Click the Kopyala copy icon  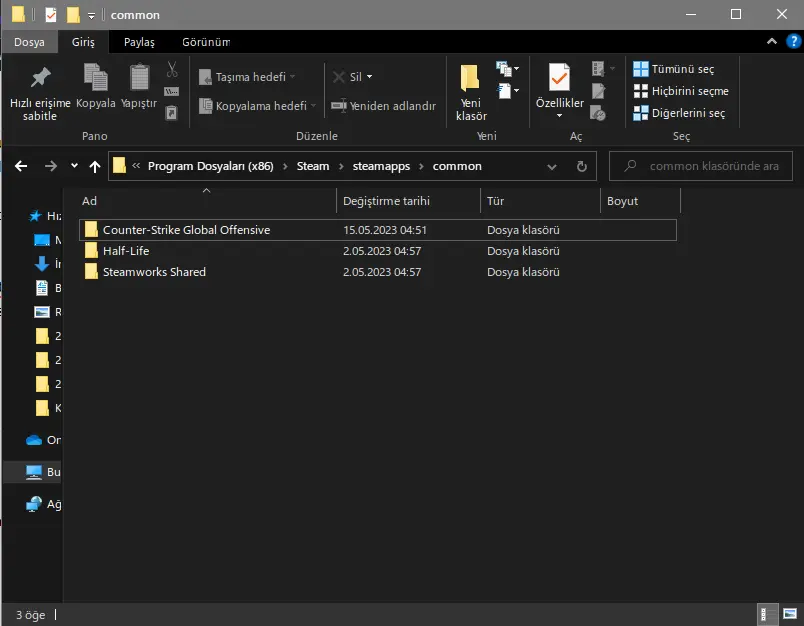click(95, 77)
